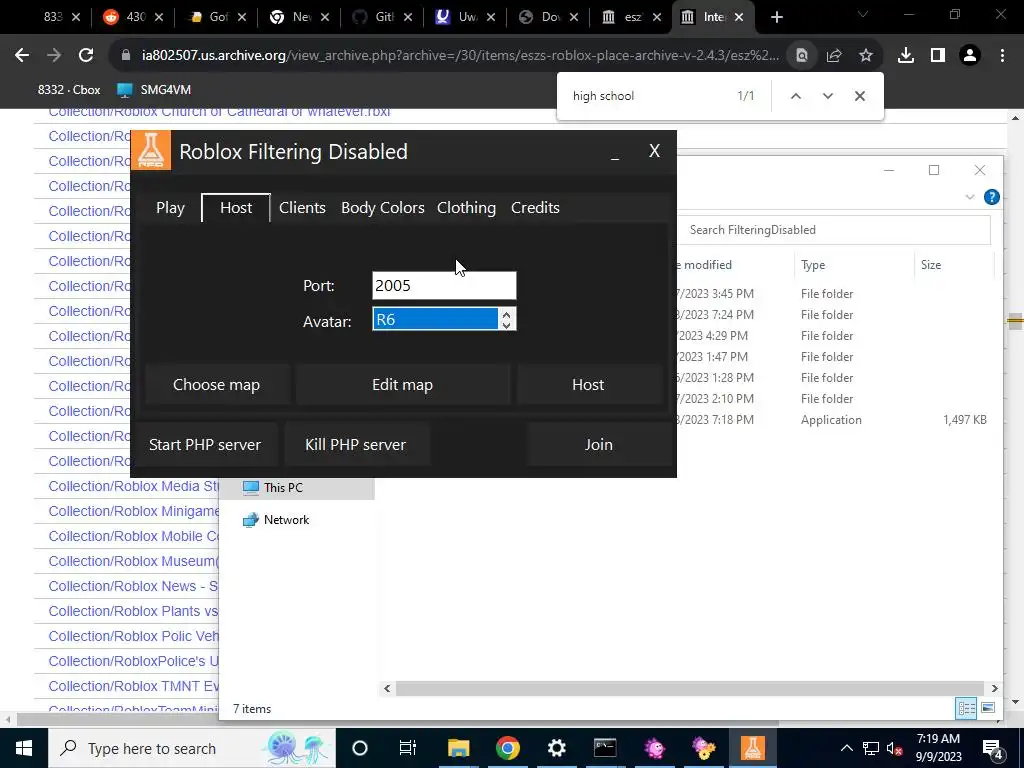Viewport: 1024px width, 768px height.
Task: Start the PHP server
Action: (205, 445)
